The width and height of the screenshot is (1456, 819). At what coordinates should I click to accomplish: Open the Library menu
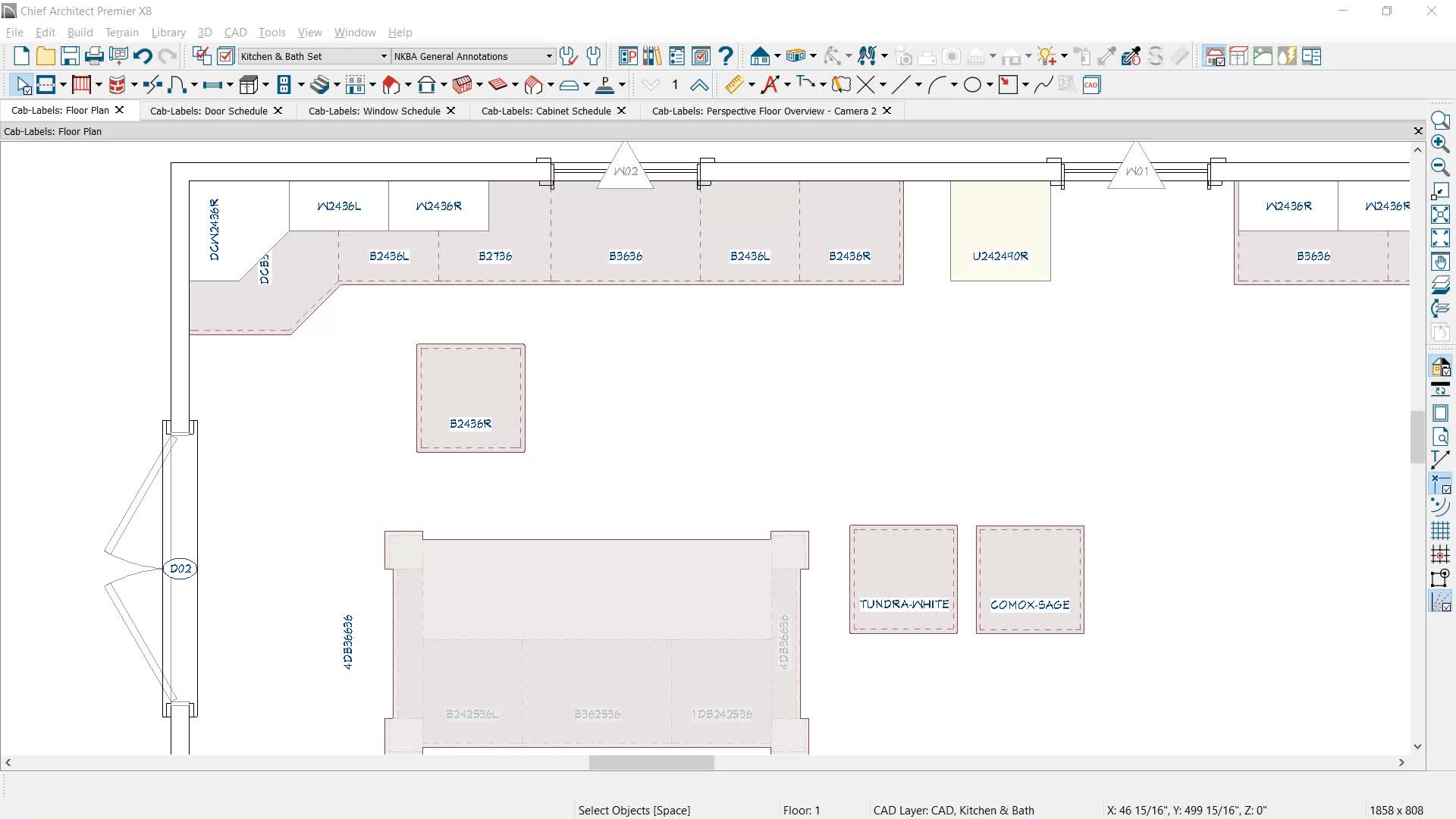(x=168, y=33)
